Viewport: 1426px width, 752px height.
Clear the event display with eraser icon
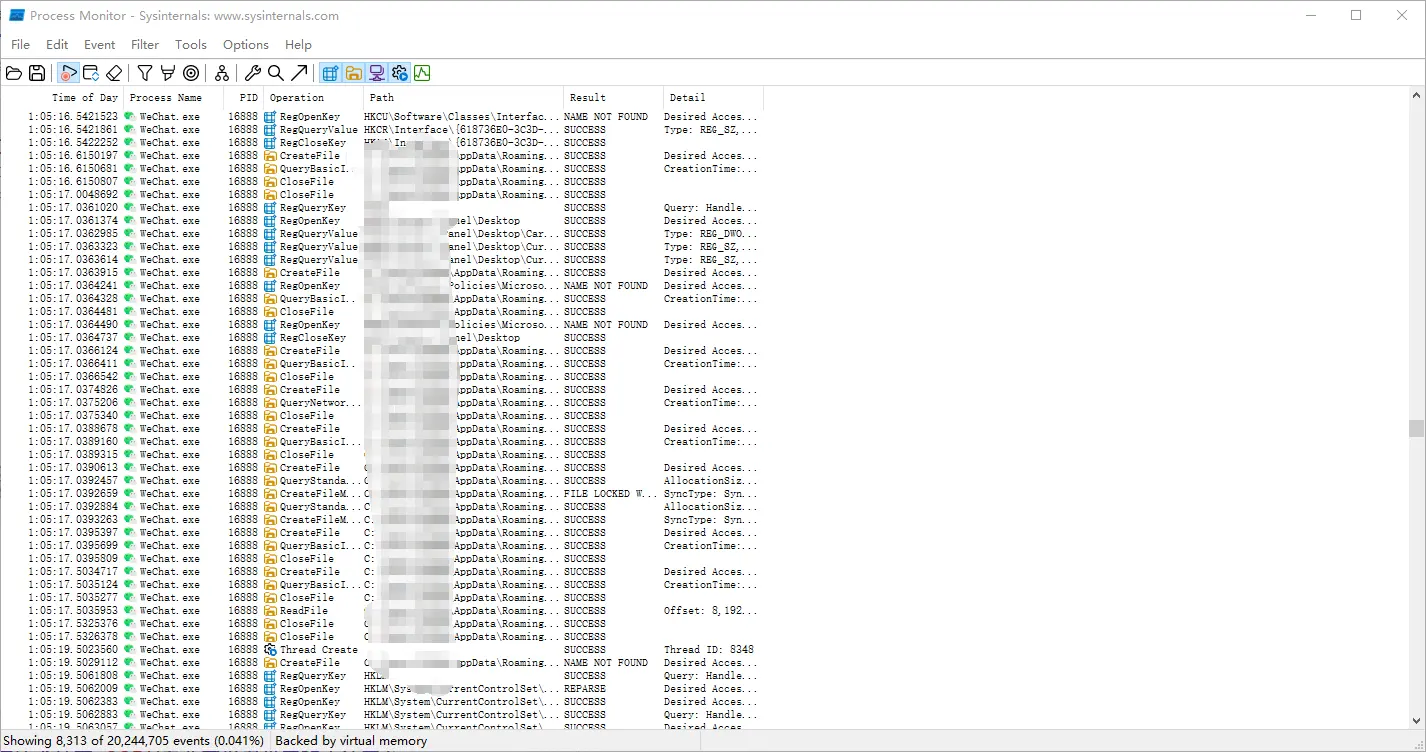(x=114, y=73)
